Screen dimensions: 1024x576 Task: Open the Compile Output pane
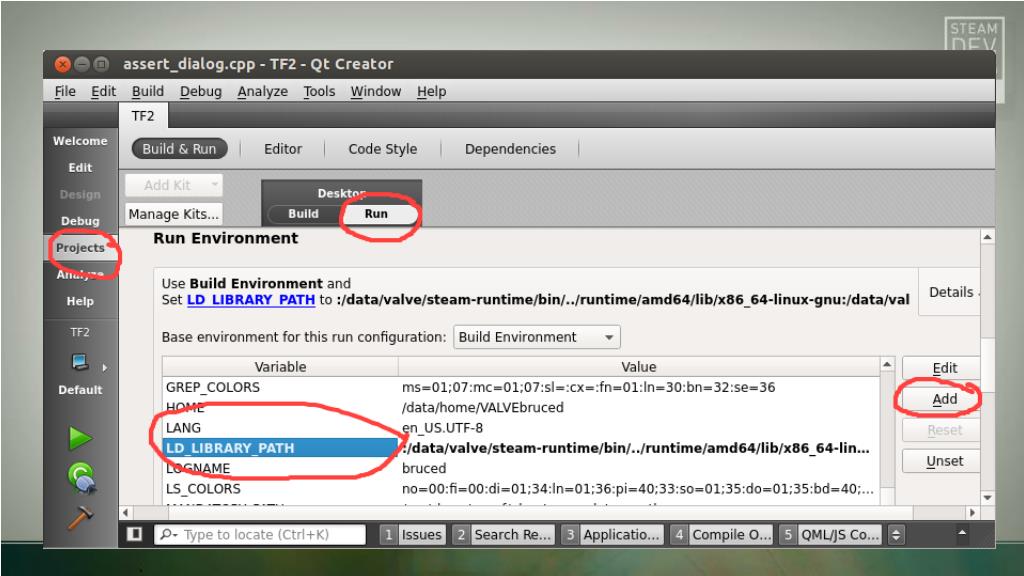point(722,535)
